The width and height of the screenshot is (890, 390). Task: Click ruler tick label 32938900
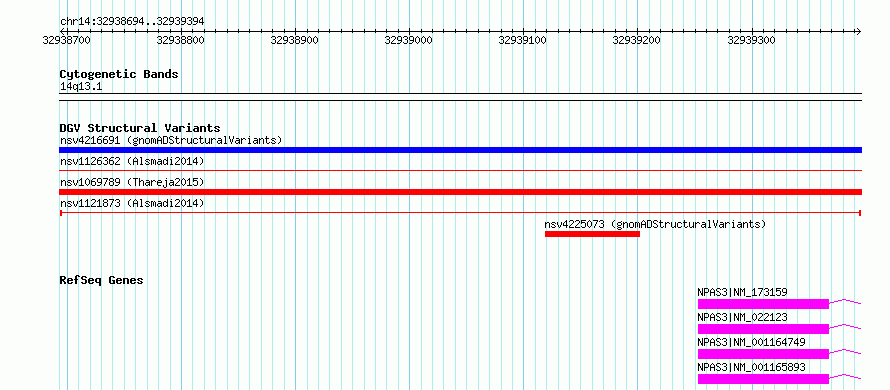(x=295, y=40)
